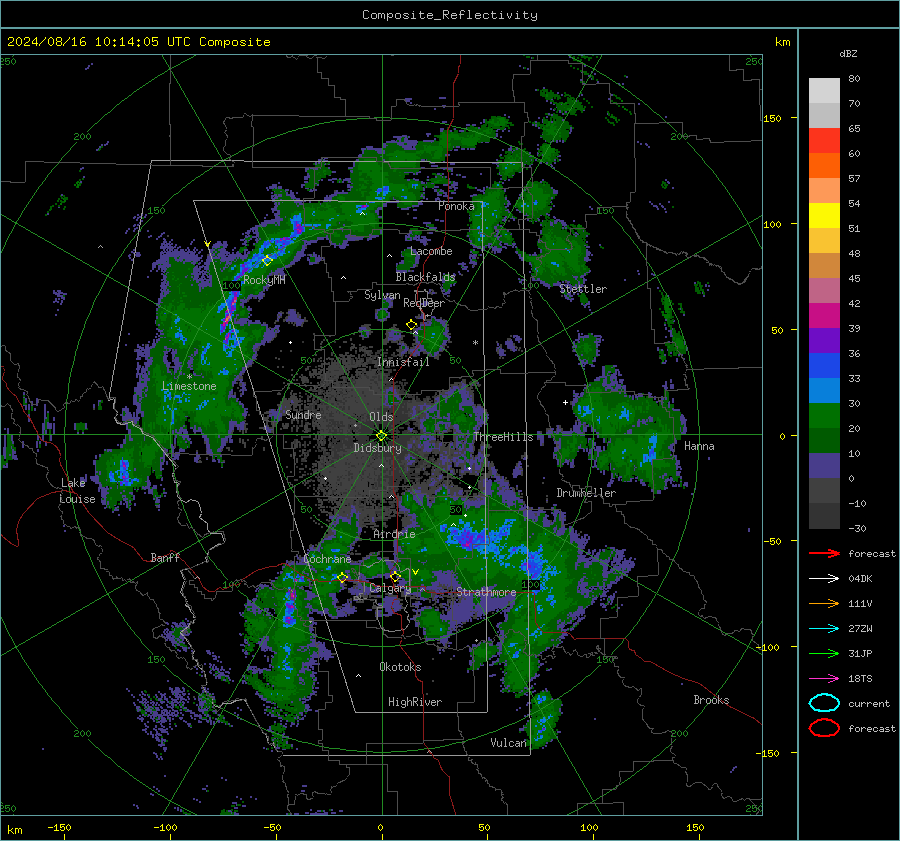
Task: Click the Okotoks town label
Action: click(x=400, y=666)
